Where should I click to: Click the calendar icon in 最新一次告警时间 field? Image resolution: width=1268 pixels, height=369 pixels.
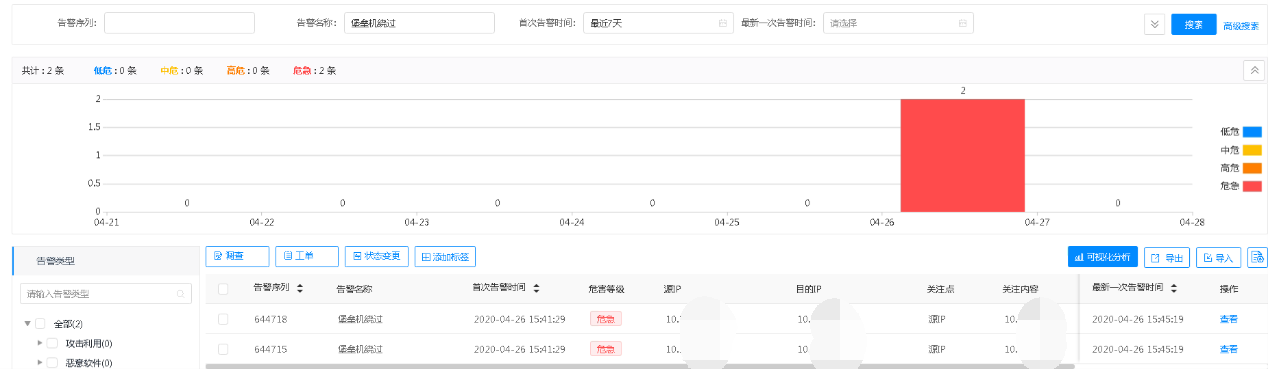tap(962, 23)
